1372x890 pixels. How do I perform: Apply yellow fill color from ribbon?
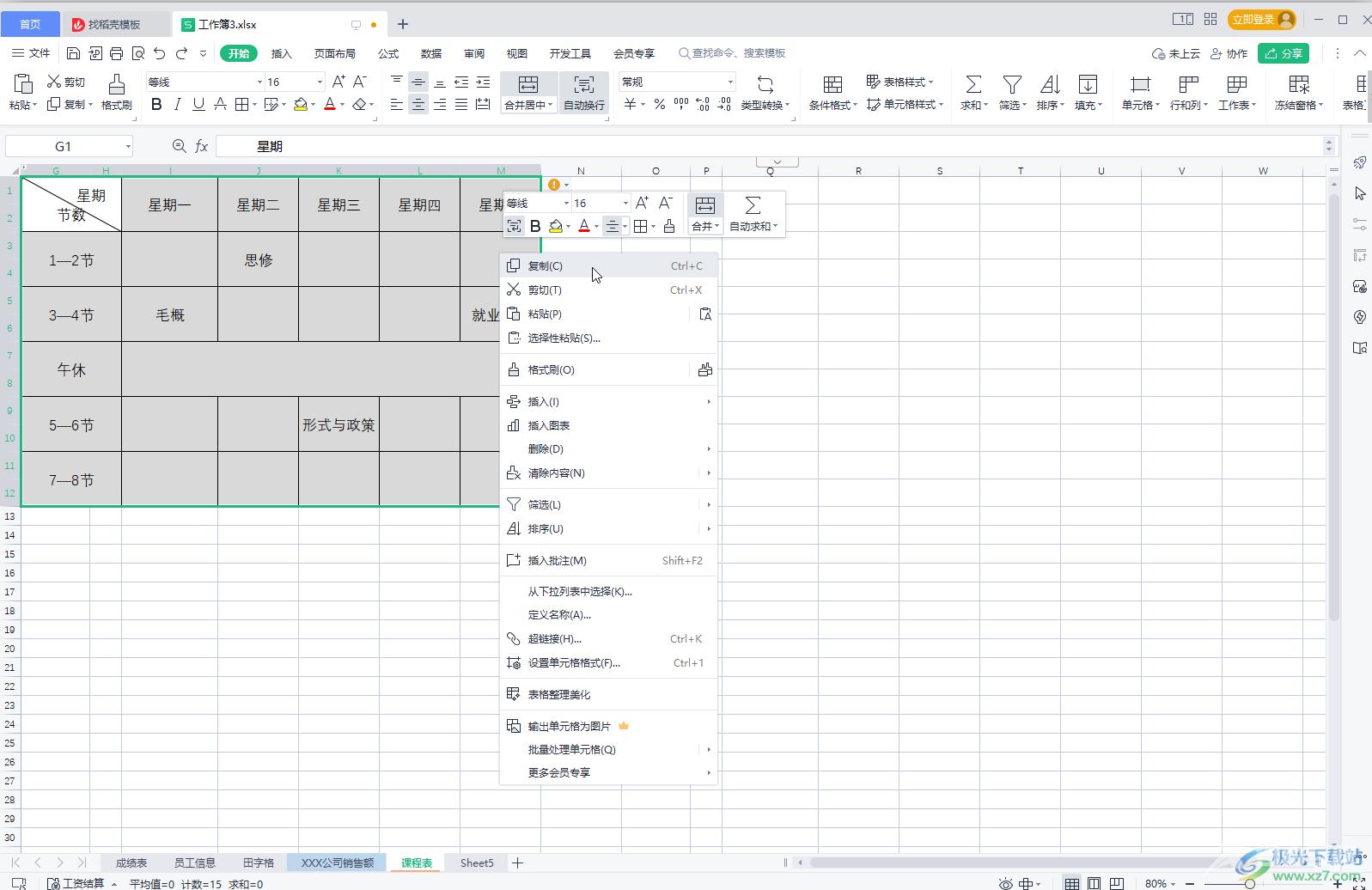pyautogui.click(x=300, y=104)
